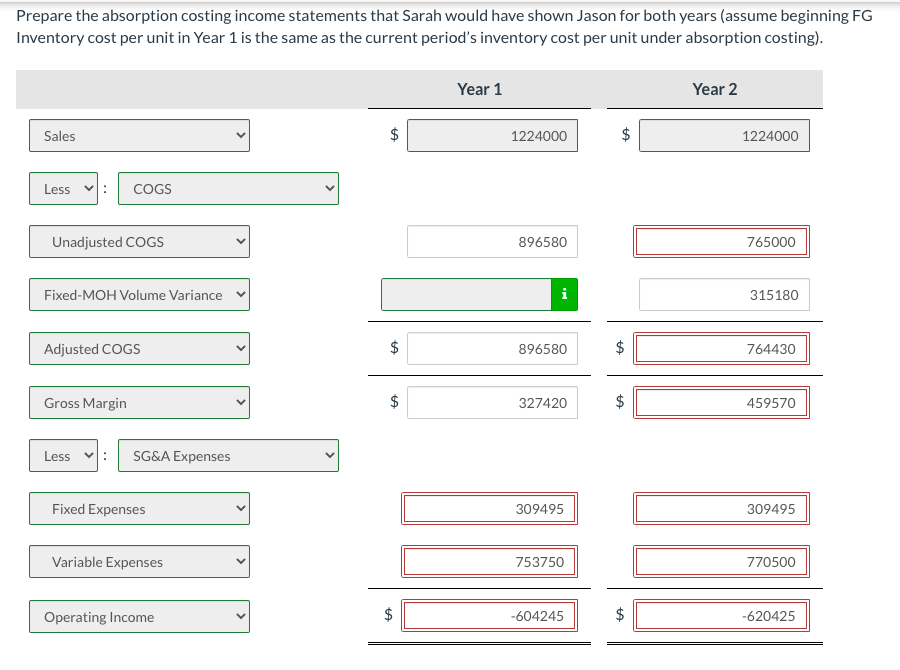The image size is (900, 670).
Task: Click Year 1 Sales field showing 1224000
Action: click(x=492, y=135)
